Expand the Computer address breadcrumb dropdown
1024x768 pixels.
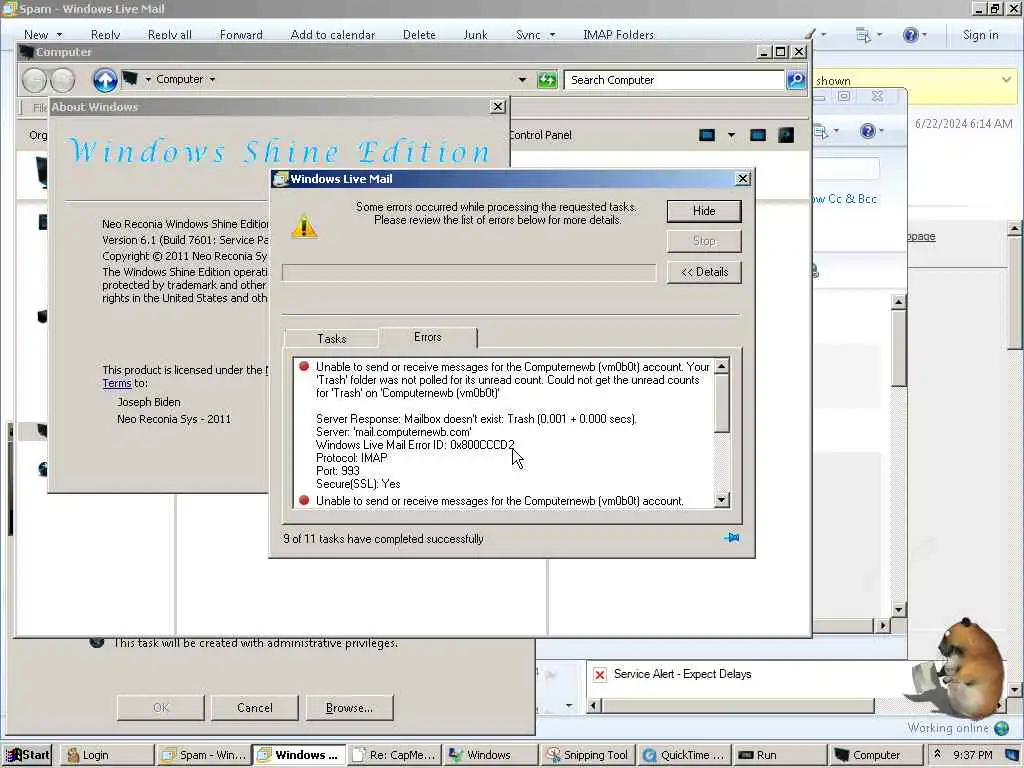click(212, 80)
